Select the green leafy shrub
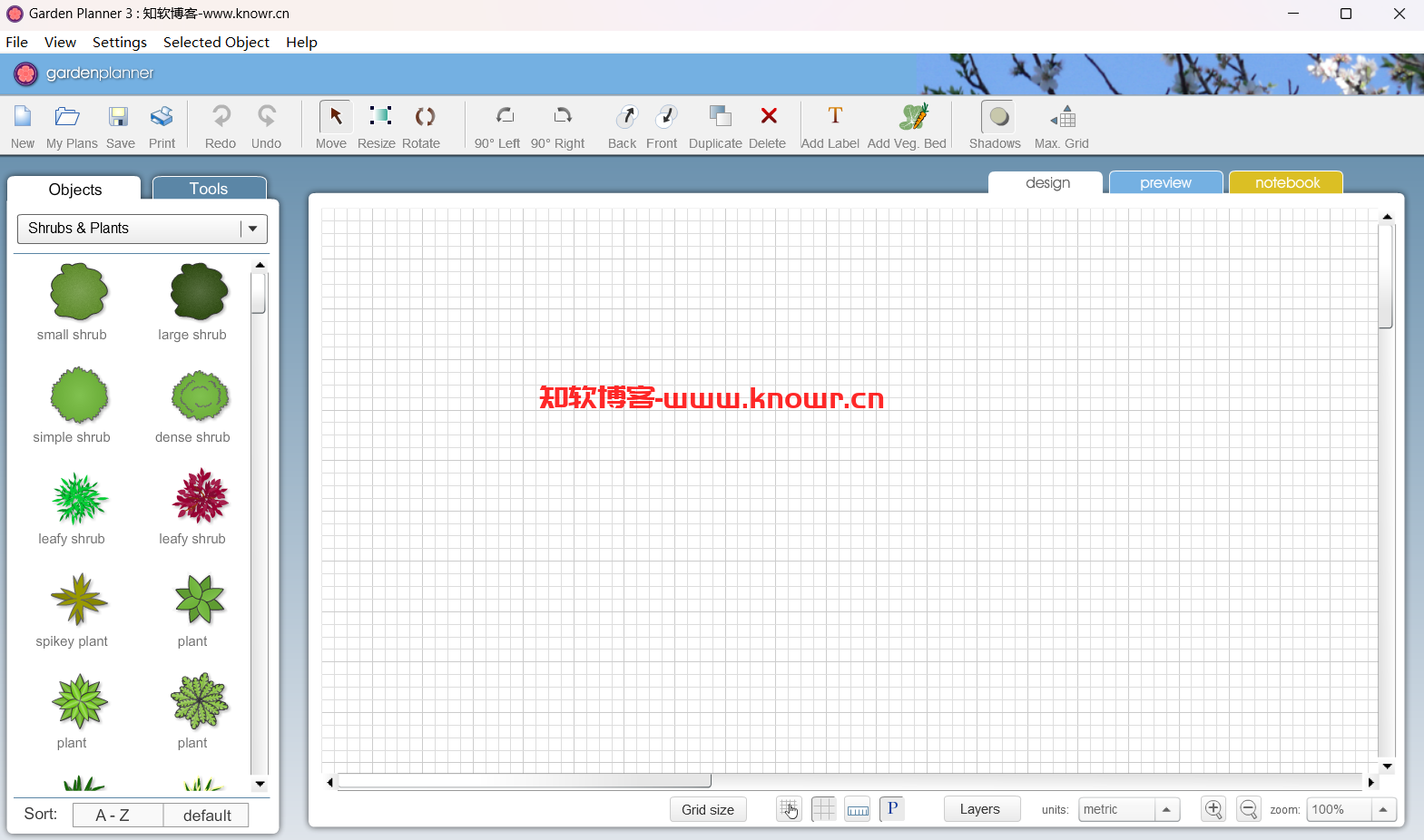The height and width of the screenshot is (840, 1424). [x=79, y=498]
